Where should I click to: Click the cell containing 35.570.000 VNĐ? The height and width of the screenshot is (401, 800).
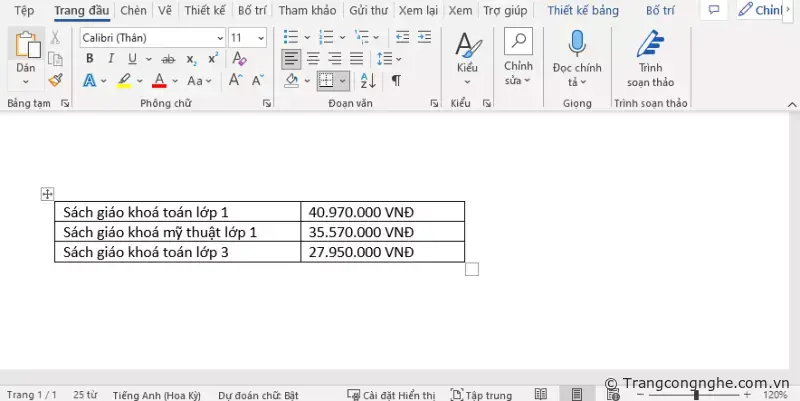coord(382,232)
